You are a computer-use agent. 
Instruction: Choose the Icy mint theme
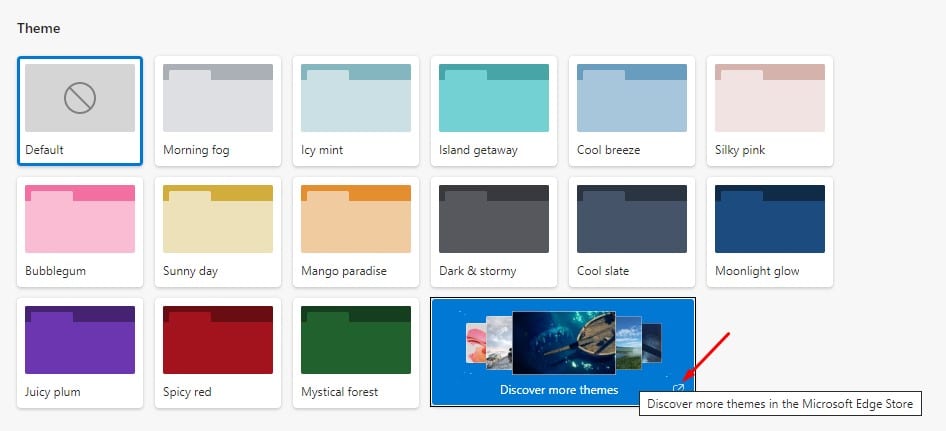point(356,111)
